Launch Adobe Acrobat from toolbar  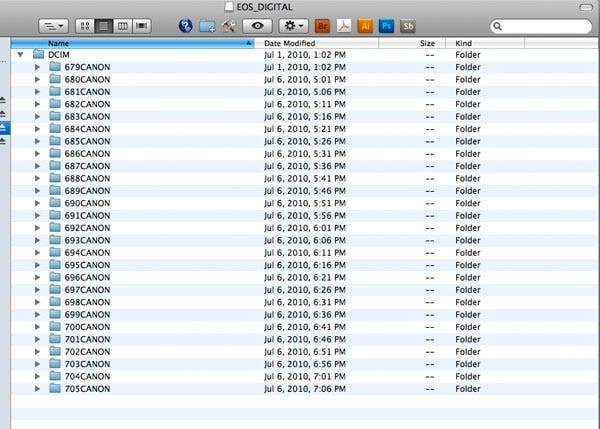point(344,26)
